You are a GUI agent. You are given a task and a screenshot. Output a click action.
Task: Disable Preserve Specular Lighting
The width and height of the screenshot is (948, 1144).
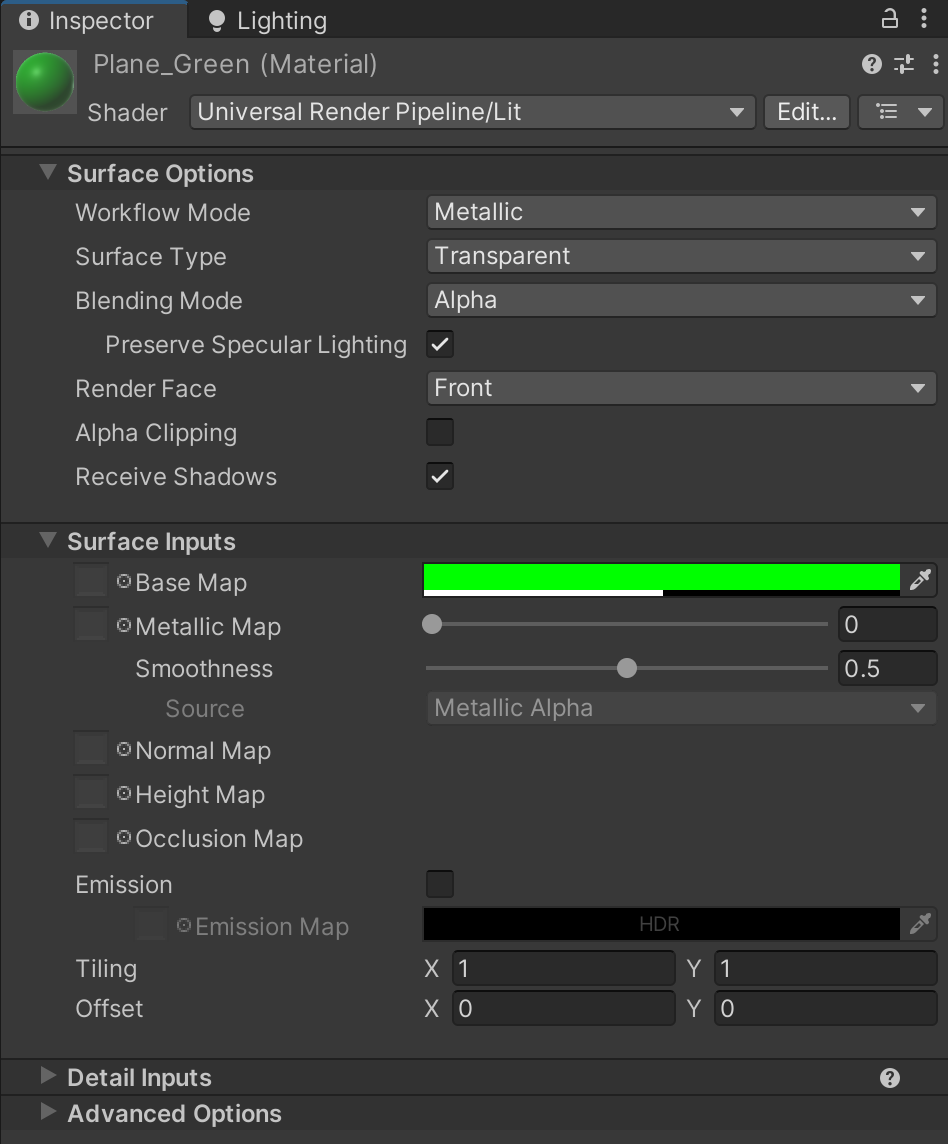439,344
